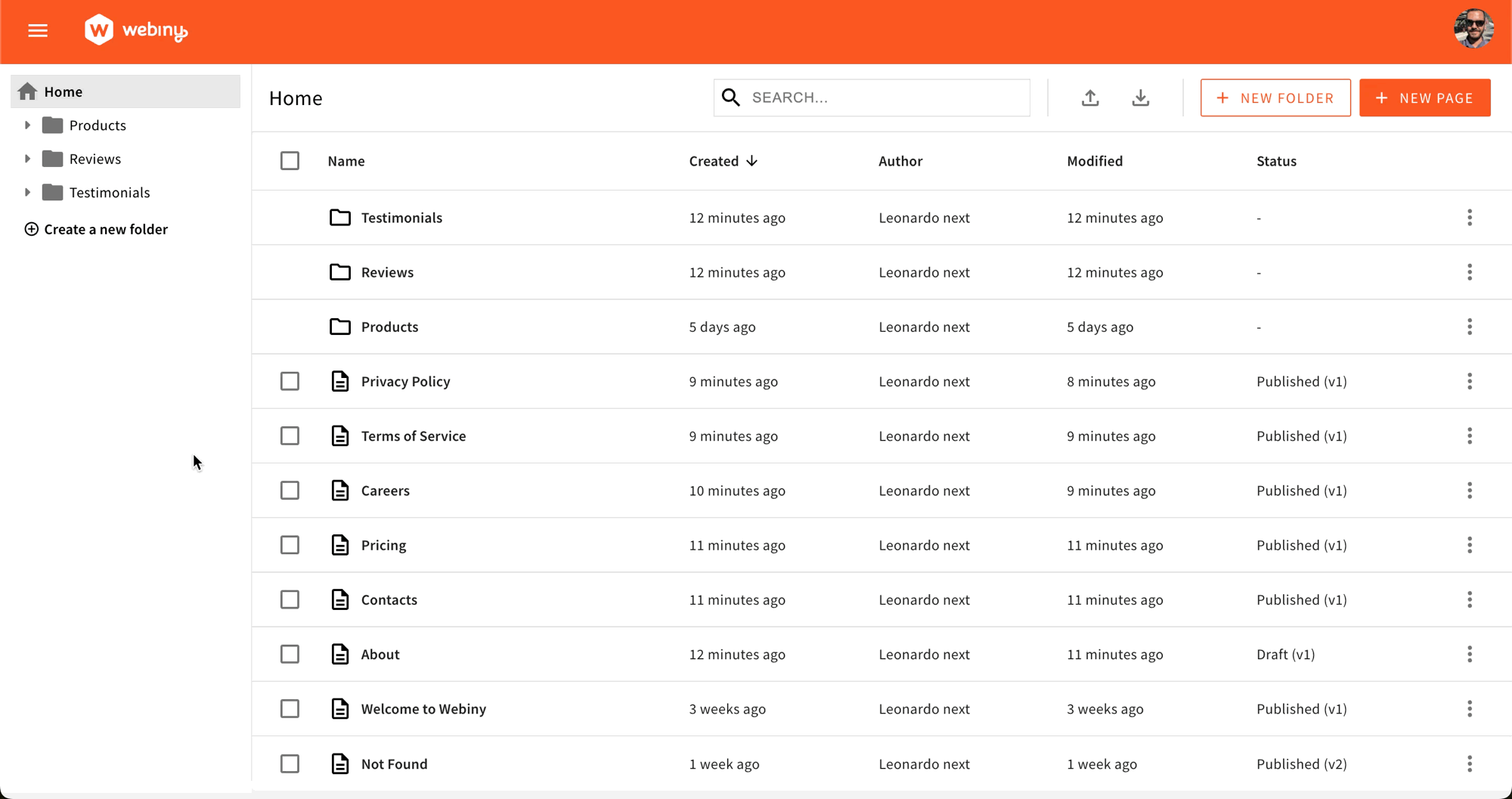Screen dimensions: 1512x799
Task: Click the export/download pages icon
Action: pyautogui.click(x=1141, y=98)
